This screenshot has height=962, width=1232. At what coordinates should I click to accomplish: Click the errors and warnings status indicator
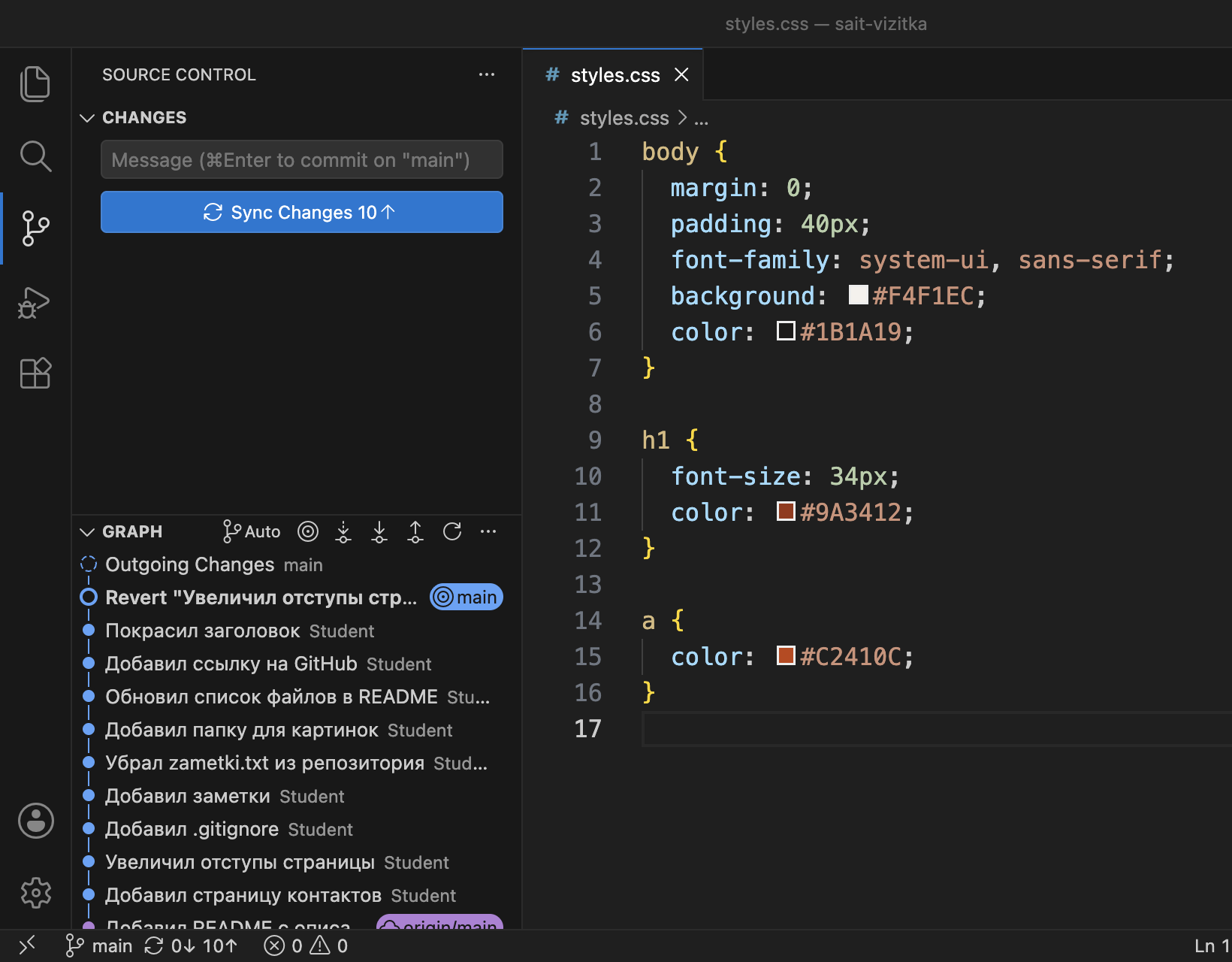coord(306,945)
